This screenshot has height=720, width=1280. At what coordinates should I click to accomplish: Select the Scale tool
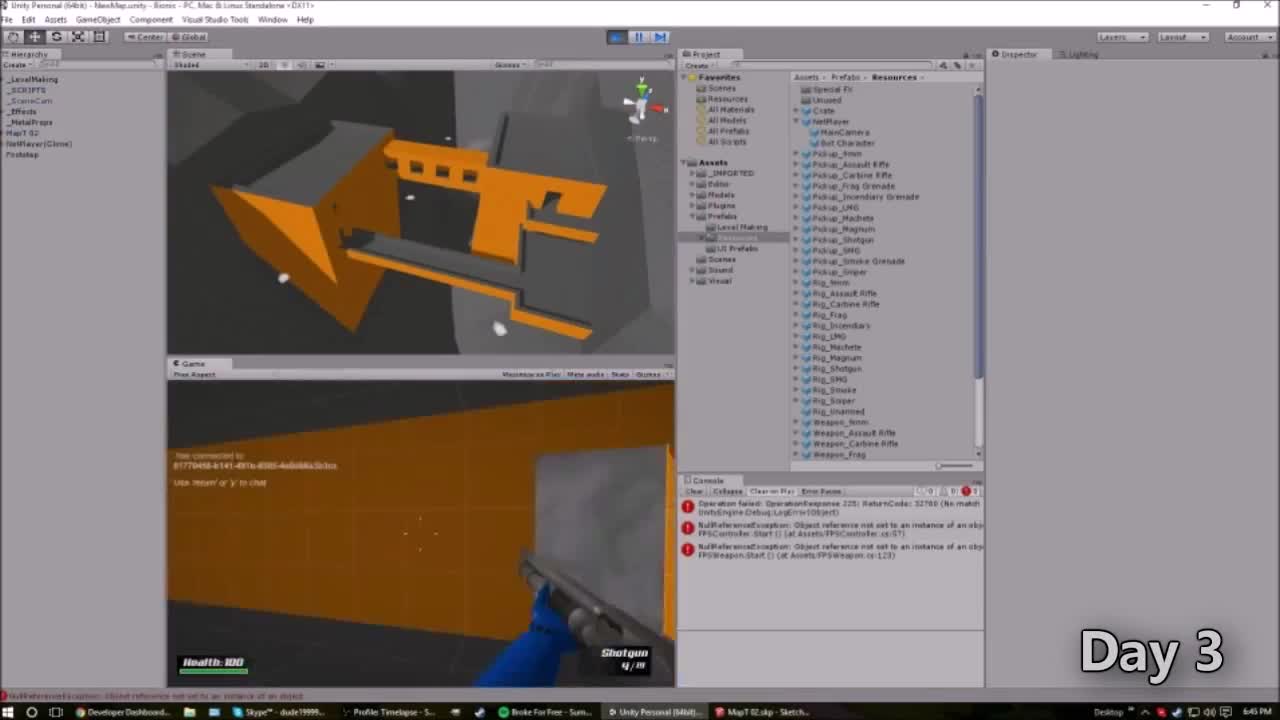click(x=77, y=36)
